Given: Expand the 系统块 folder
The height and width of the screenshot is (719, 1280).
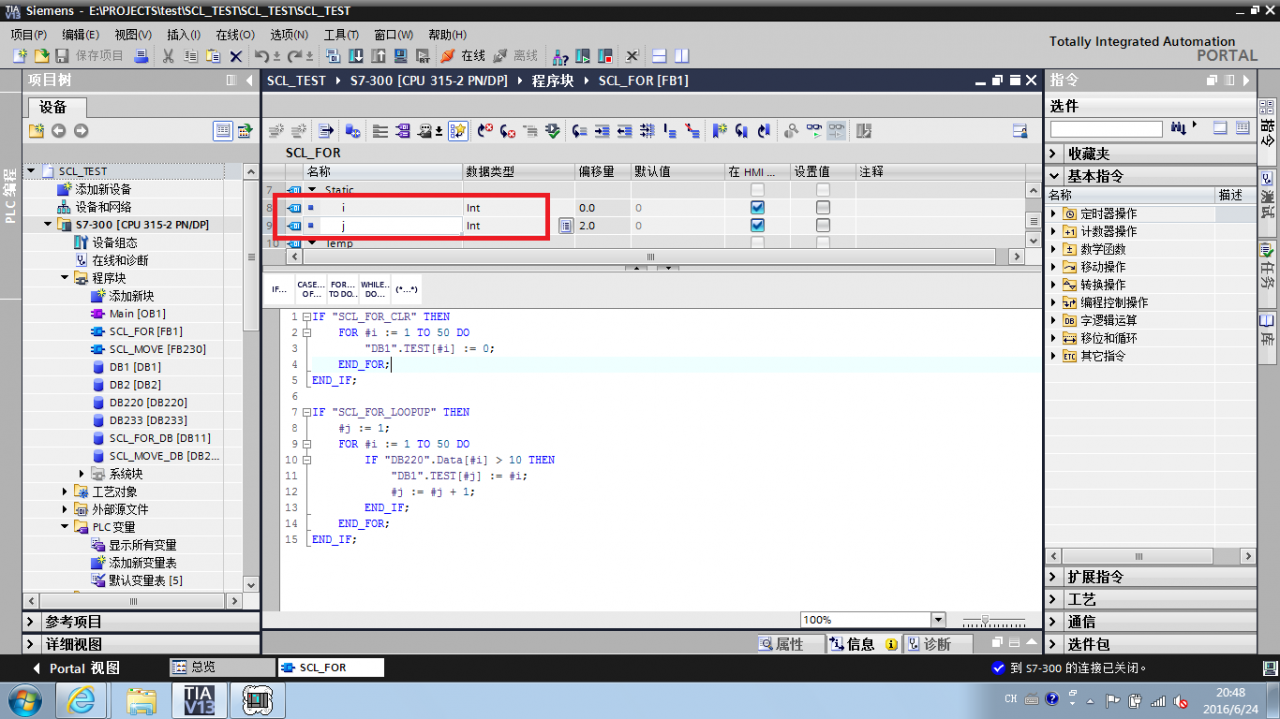Looking at the screenshot, I should [x=82, y=474].
